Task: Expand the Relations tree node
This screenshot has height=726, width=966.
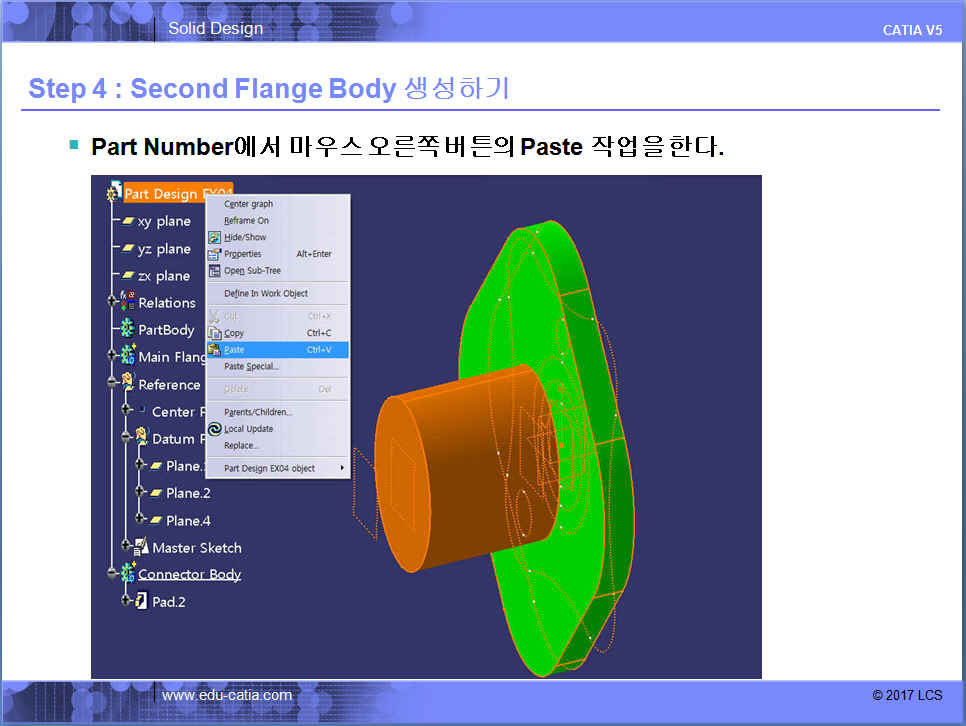Action: click(x=112, y=302)
